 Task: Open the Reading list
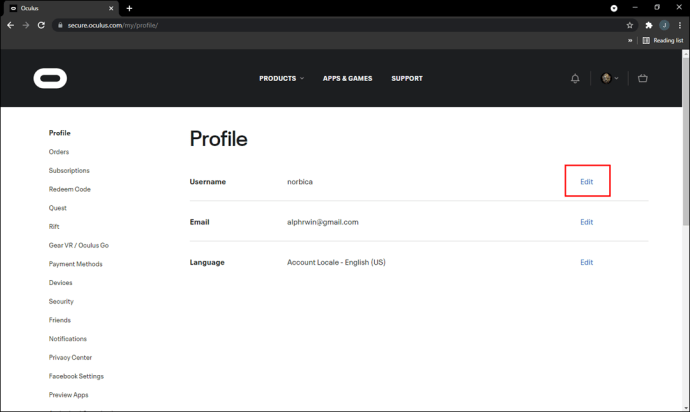point(663,40)
